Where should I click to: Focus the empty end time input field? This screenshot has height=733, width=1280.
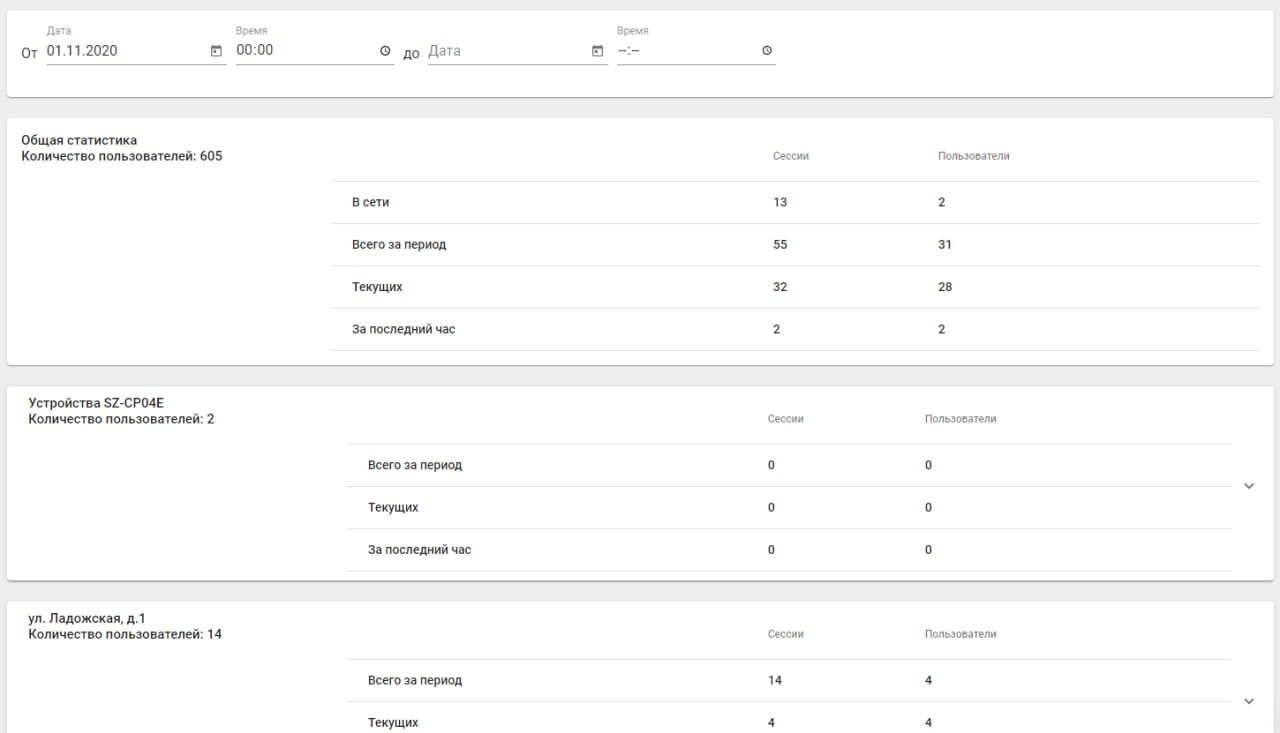click(687, 51)
